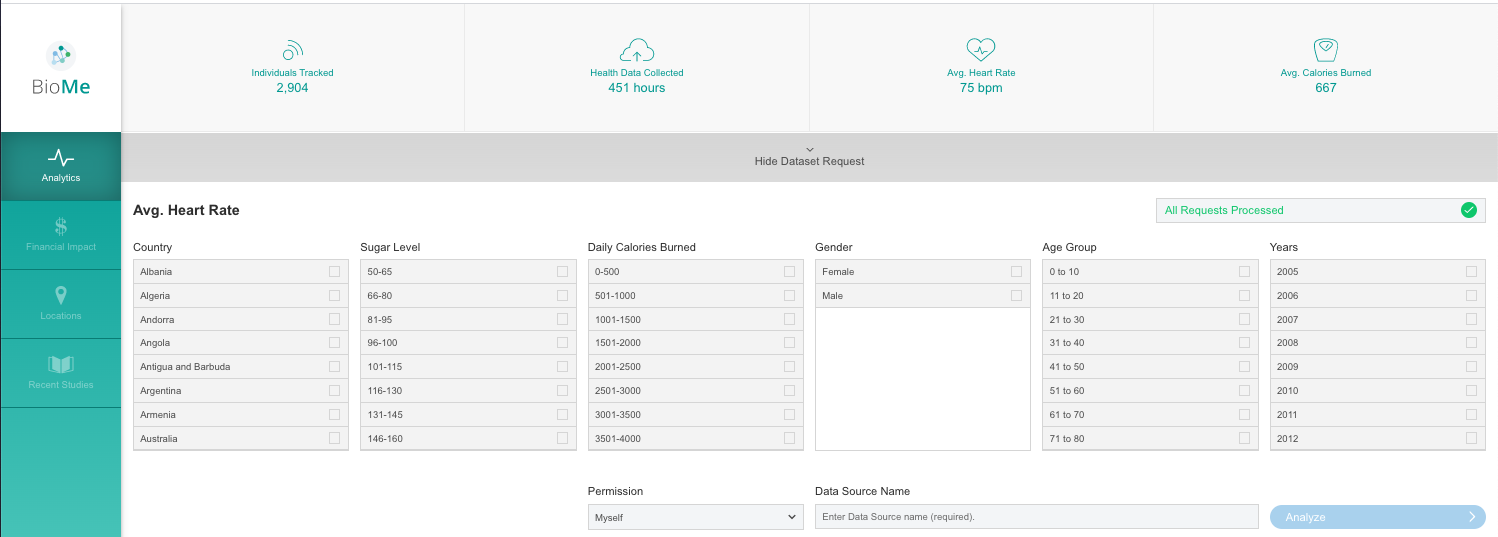Image resolution: width=1498 pixels, height=537 pixels.
Task: Open the Recent Studies sidebar tab
Action: (61, 373)
